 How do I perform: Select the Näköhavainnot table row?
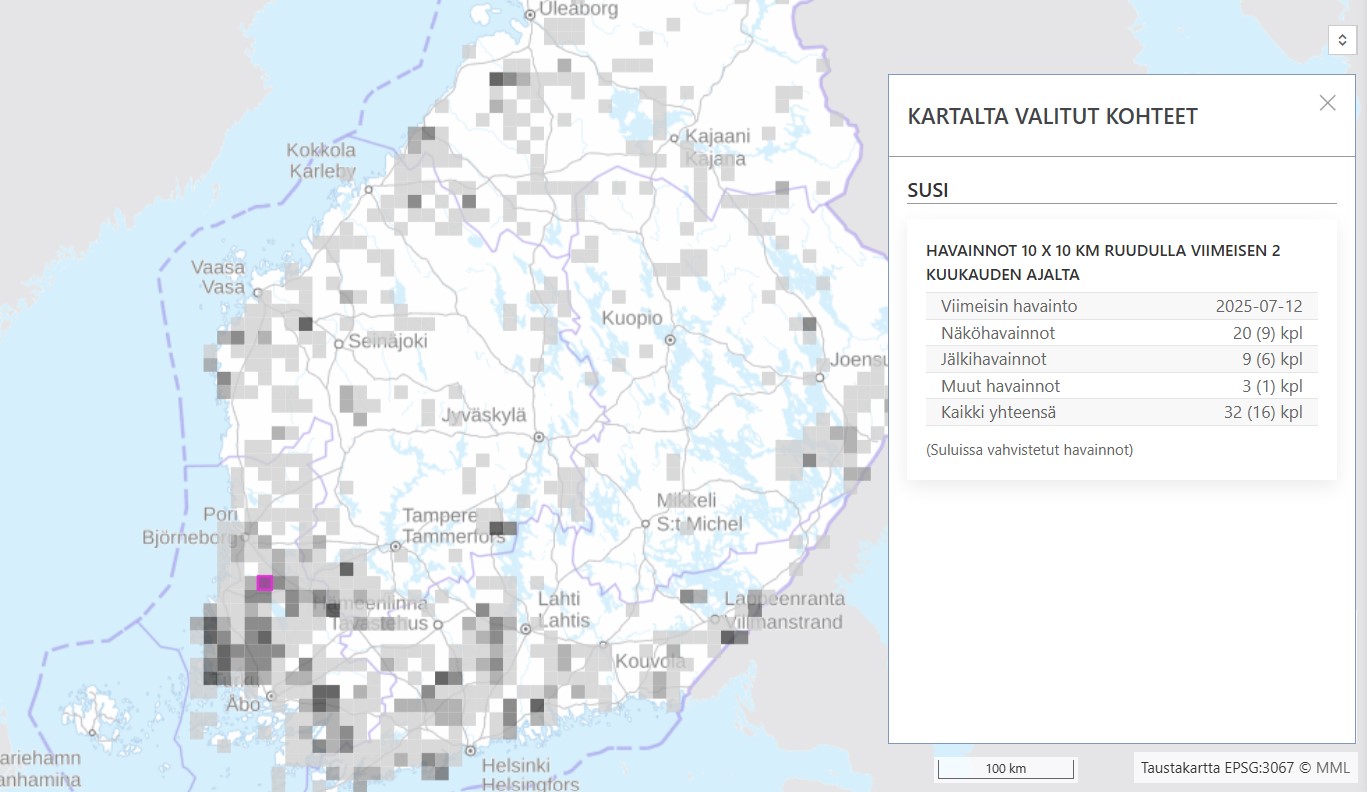pyautogui.click(x=1121, y=333)
